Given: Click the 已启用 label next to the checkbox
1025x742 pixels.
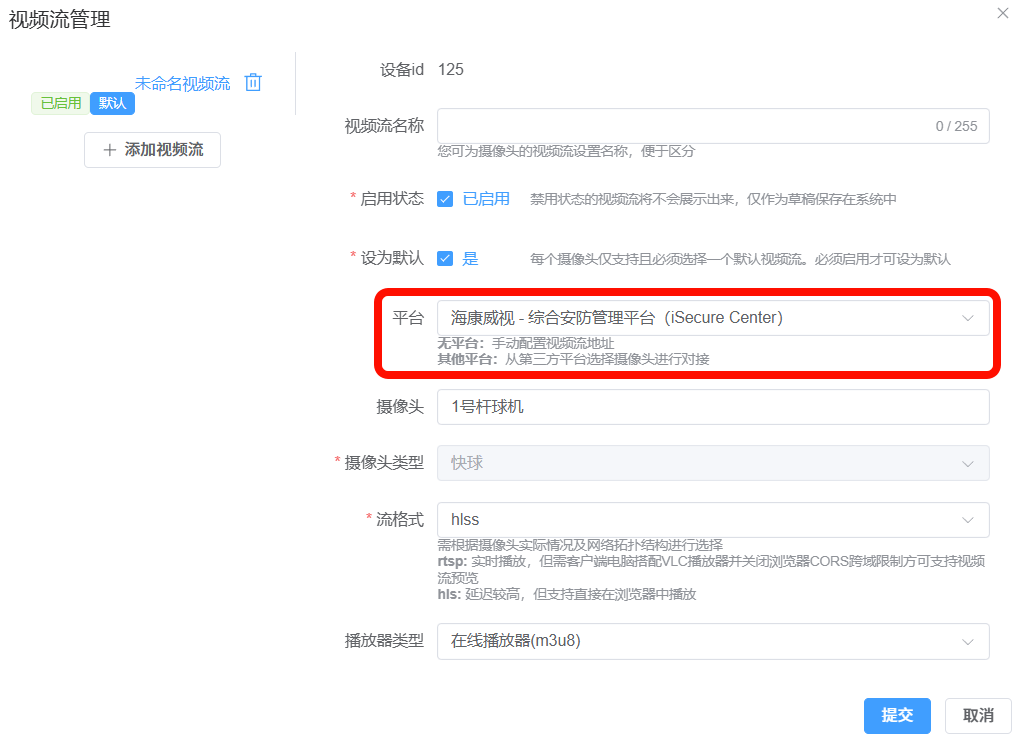Looking at the screenshot, I should 486,199.
